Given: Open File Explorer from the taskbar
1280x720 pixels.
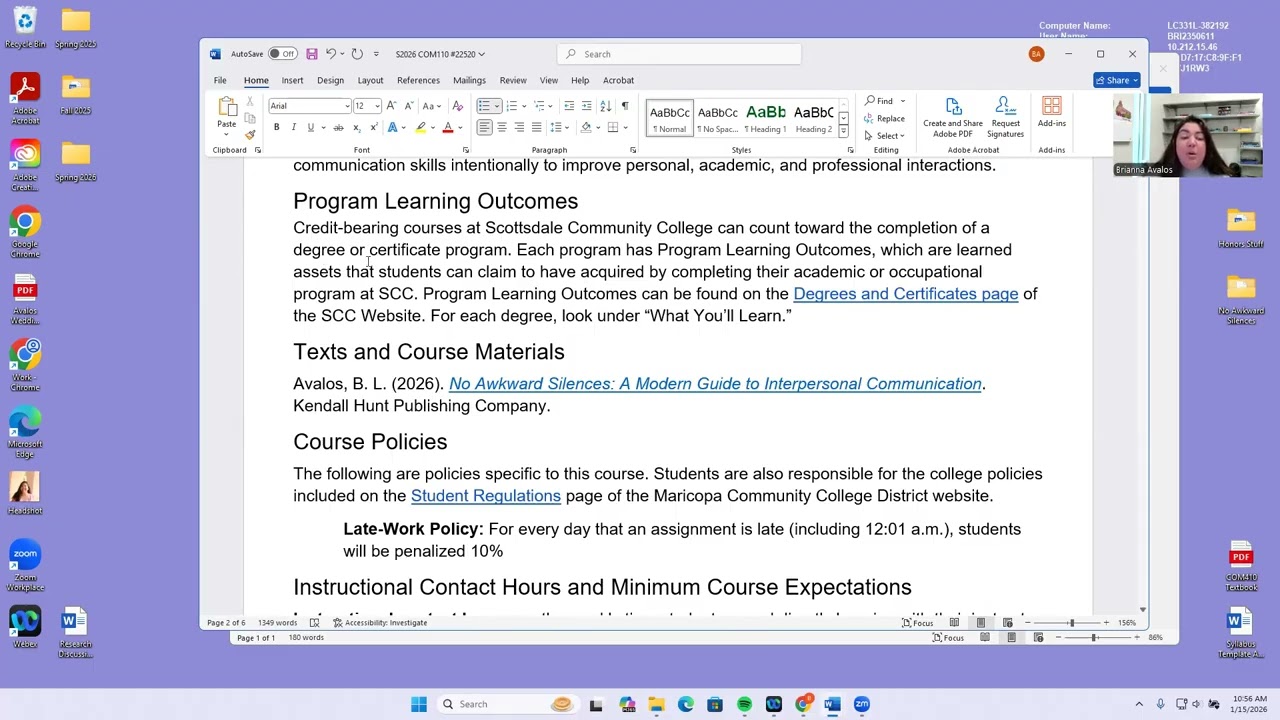Looking at the screenshot, I should (x=656, y=704).
